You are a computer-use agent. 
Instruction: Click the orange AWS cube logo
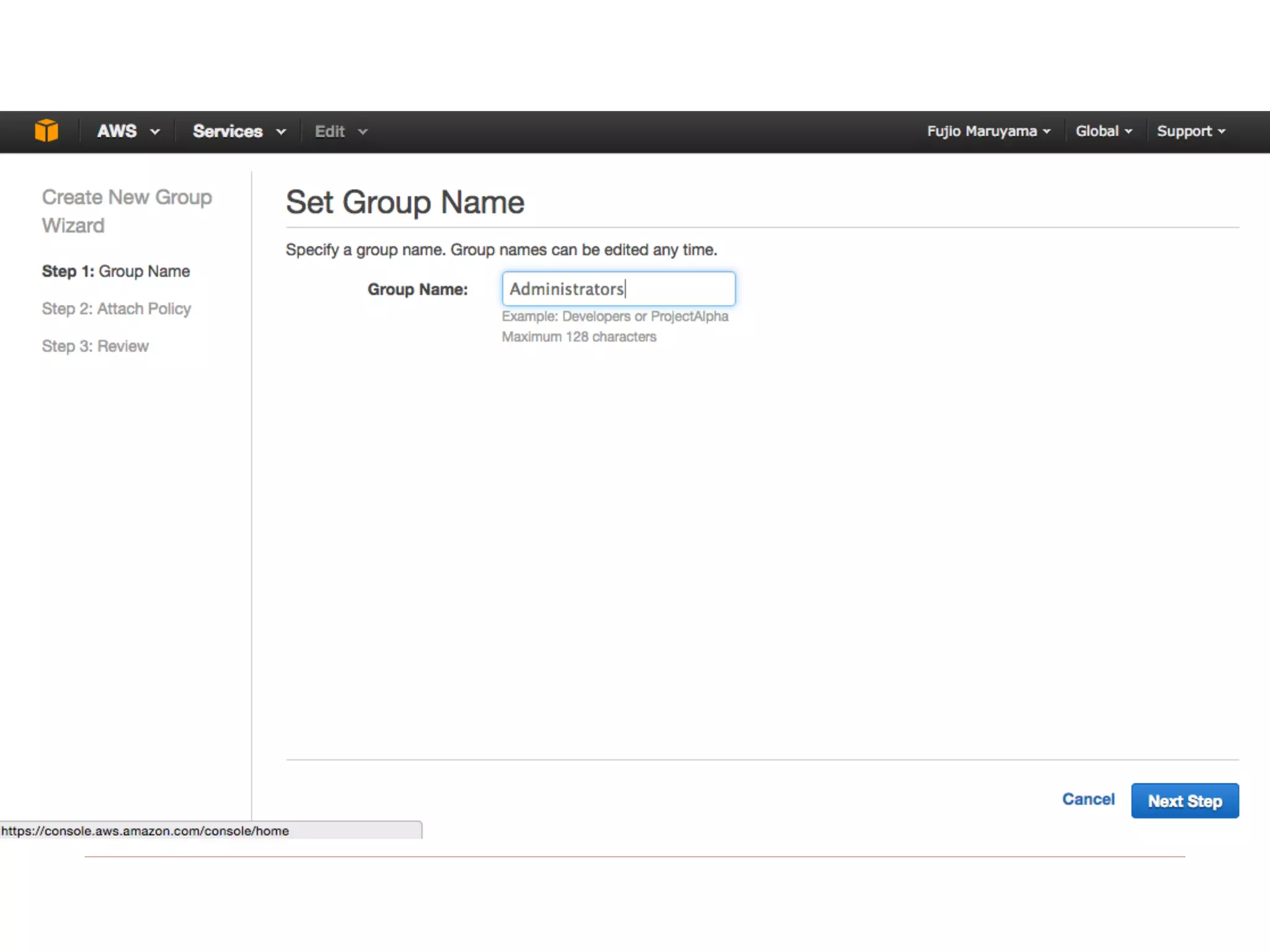[47, 131]
